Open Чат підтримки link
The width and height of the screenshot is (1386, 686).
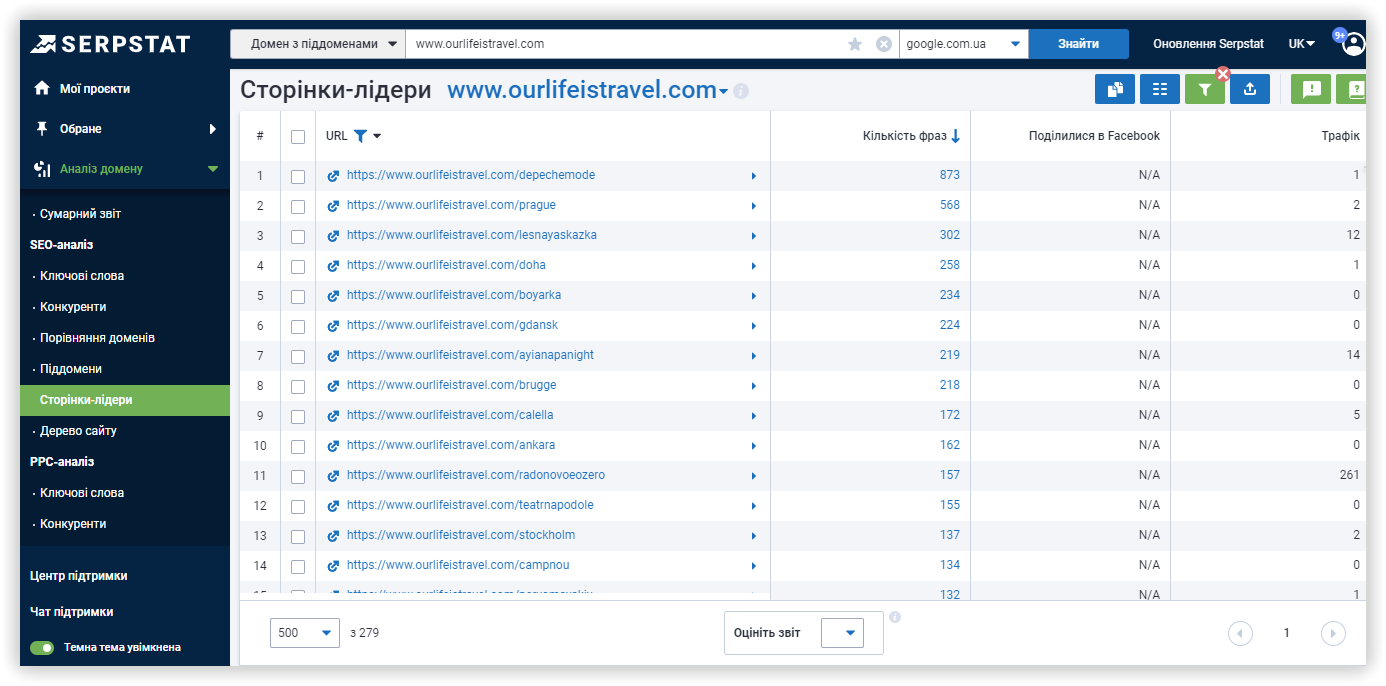tap(72, 612)
